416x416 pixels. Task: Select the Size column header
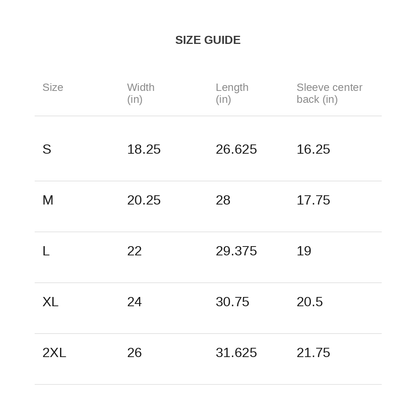[53, 87]
